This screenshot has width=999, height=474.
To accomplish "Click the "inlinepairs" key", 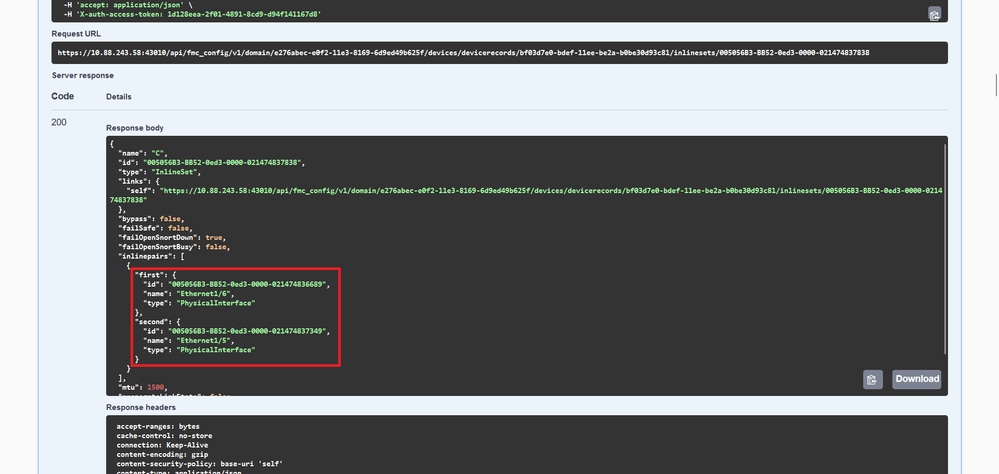I will (x=145, y=256).
